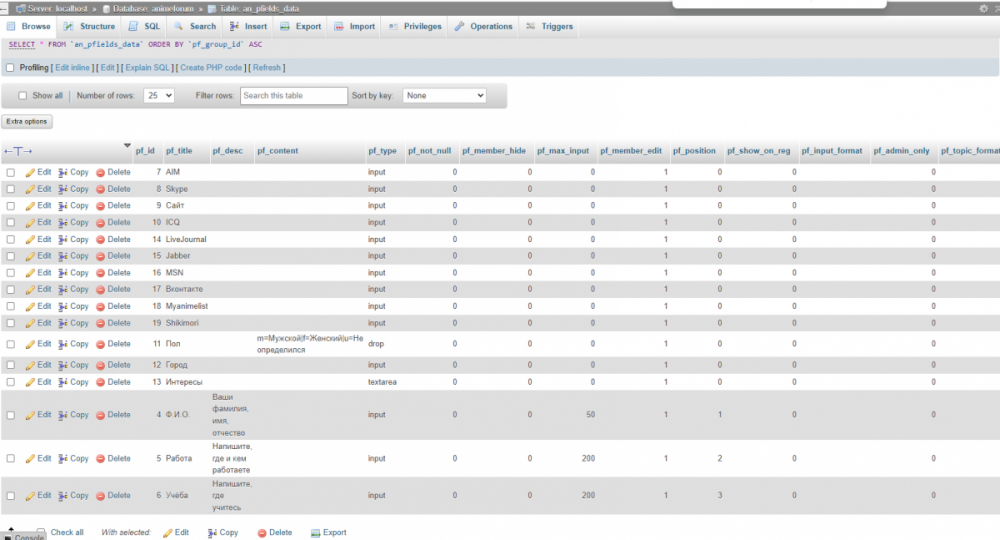The image size is (1000, 540).
Task: Switch to the Structure tab
Action: 90,26
